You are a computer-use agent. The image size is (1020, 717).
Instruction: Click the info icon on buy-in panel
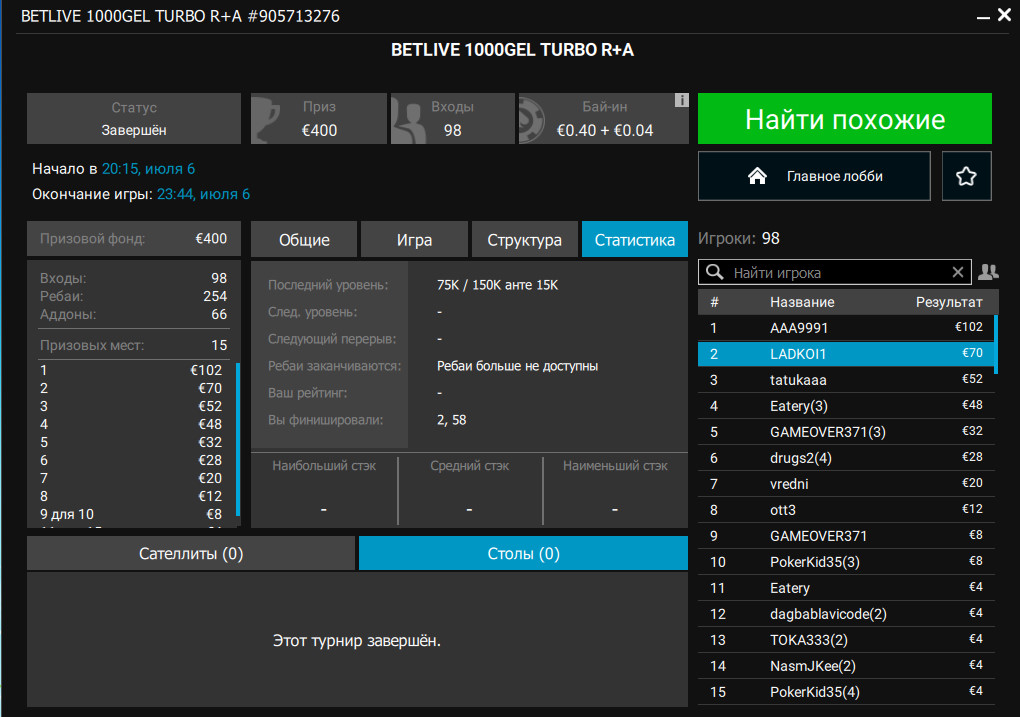[x=681, y=100]
